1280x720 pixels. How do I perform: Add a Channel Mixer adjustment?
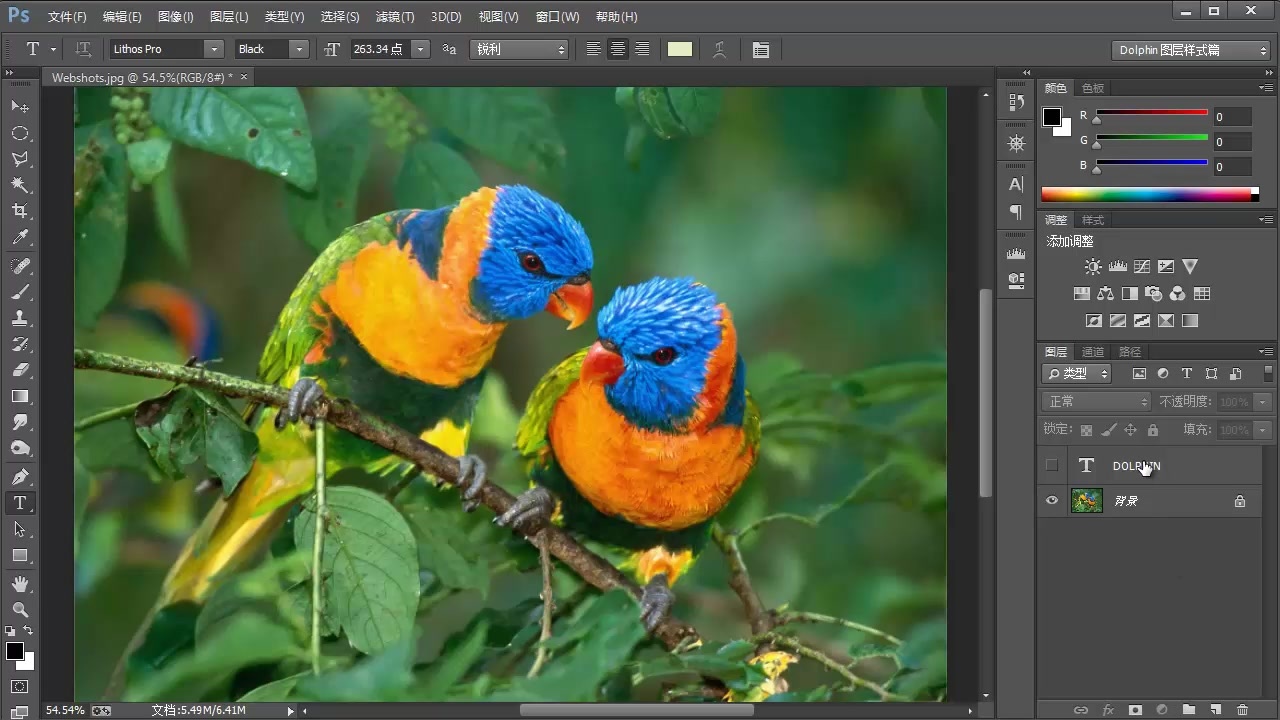(1178, 294)
